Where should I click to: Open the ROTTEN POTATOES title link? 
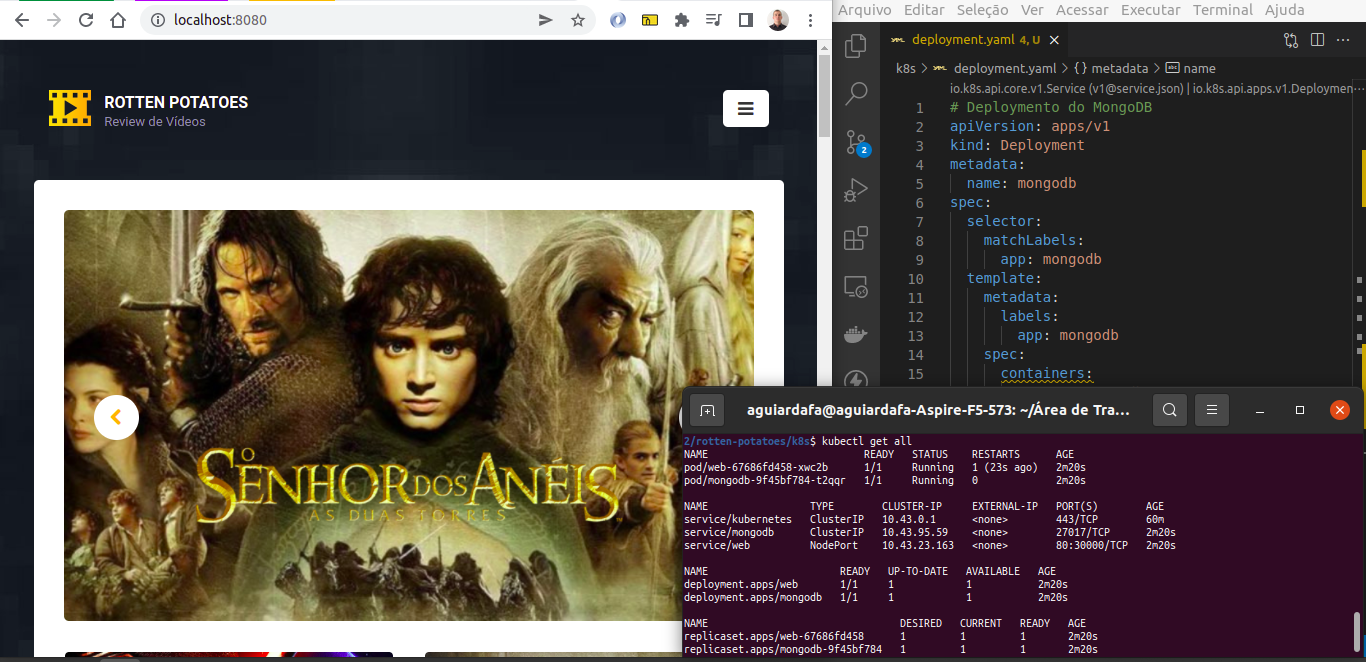pyautogui.click(x=176, y=102)
